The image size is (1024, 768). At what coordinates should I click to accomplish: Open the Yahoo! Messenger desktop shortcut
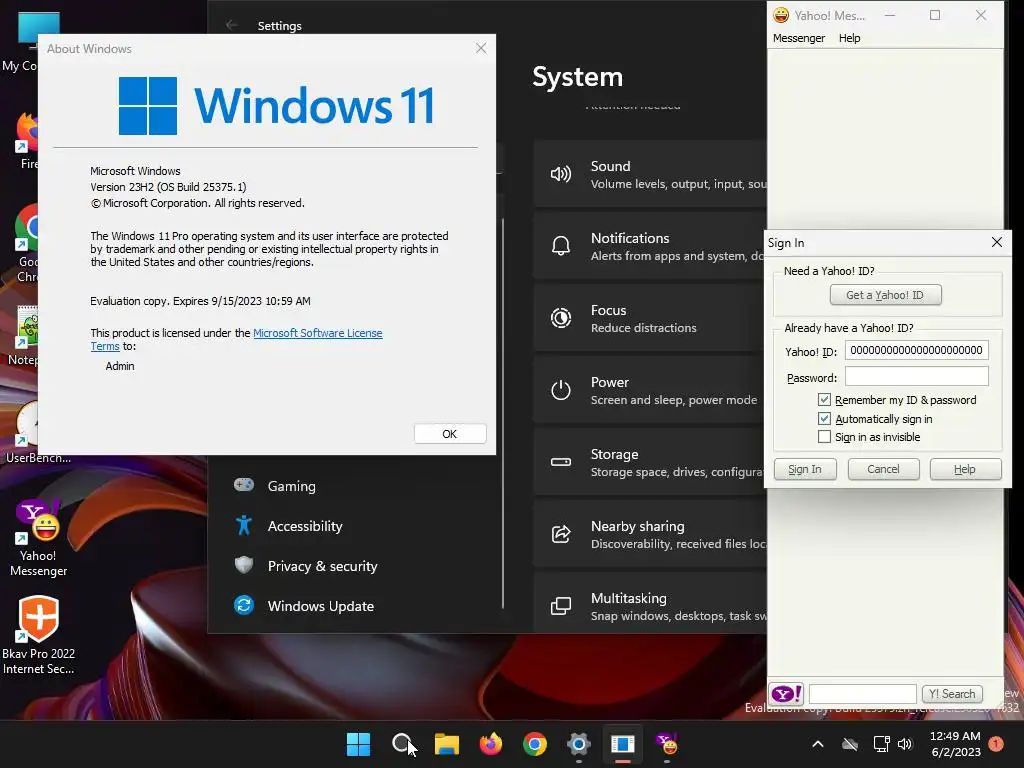[39, 538]
